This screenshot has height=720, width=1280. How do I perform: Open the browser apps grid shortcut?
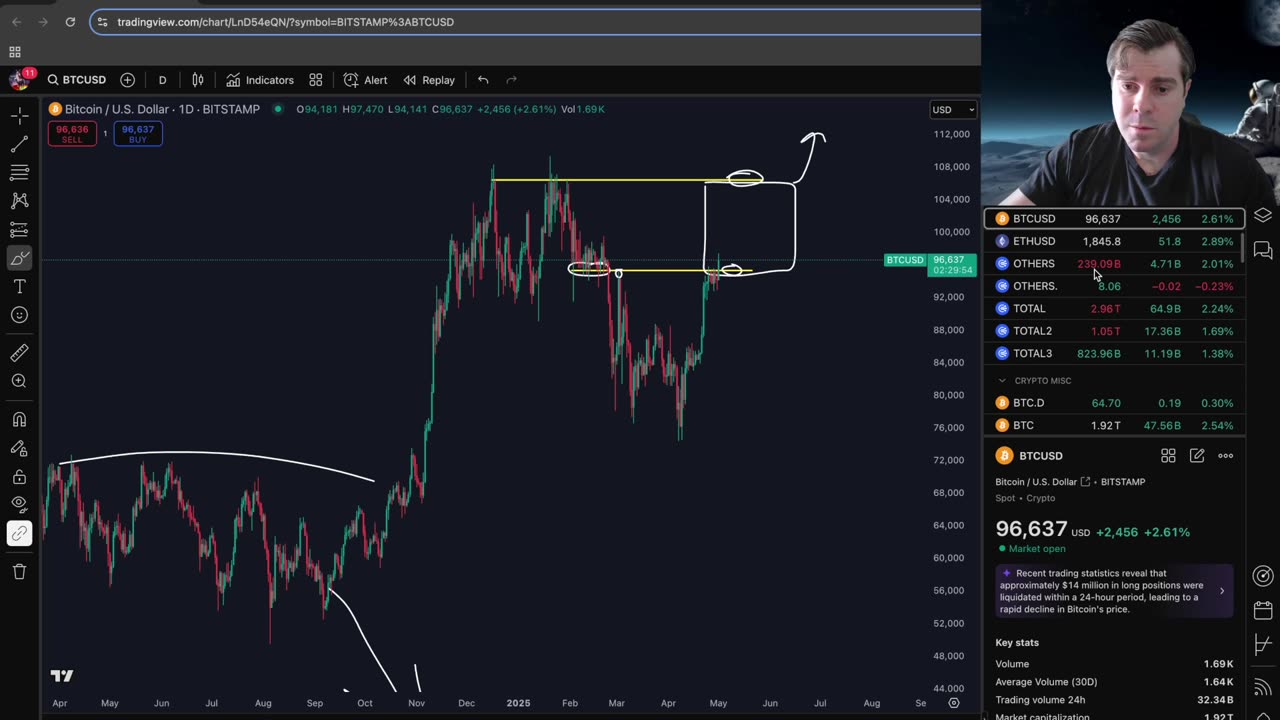(x=15, y=52)
